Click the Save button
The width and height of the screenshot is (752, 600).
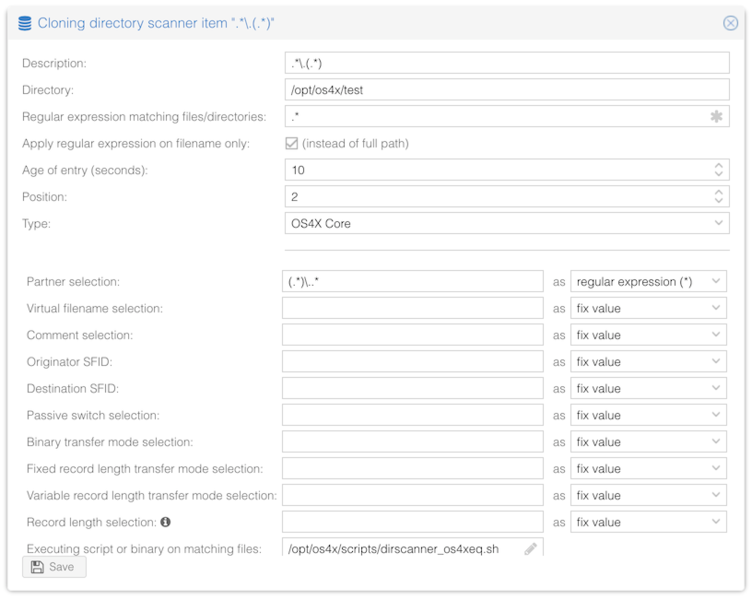pyautogui.click(x=54, y=567)
